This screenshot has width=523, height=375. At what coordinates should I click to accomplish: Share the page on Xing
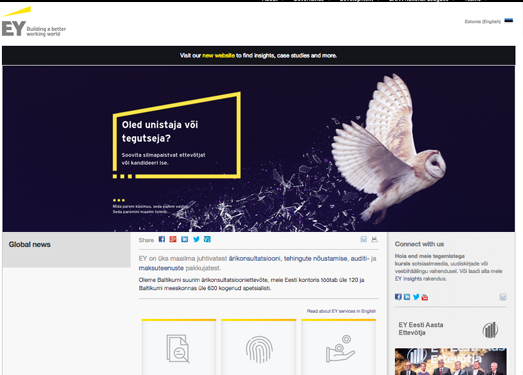207,239
